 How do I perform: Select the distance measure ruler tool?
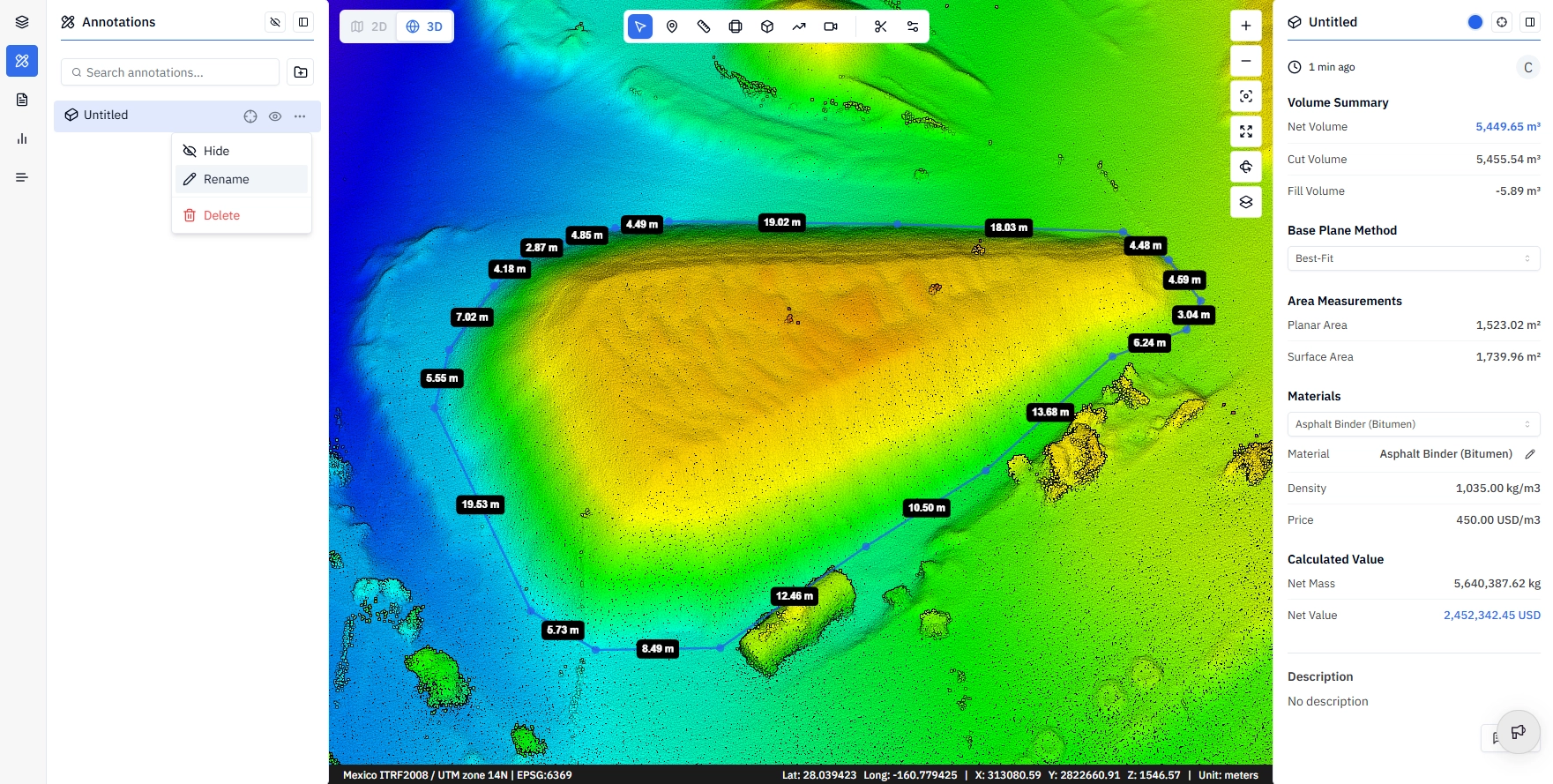point(704,26)
